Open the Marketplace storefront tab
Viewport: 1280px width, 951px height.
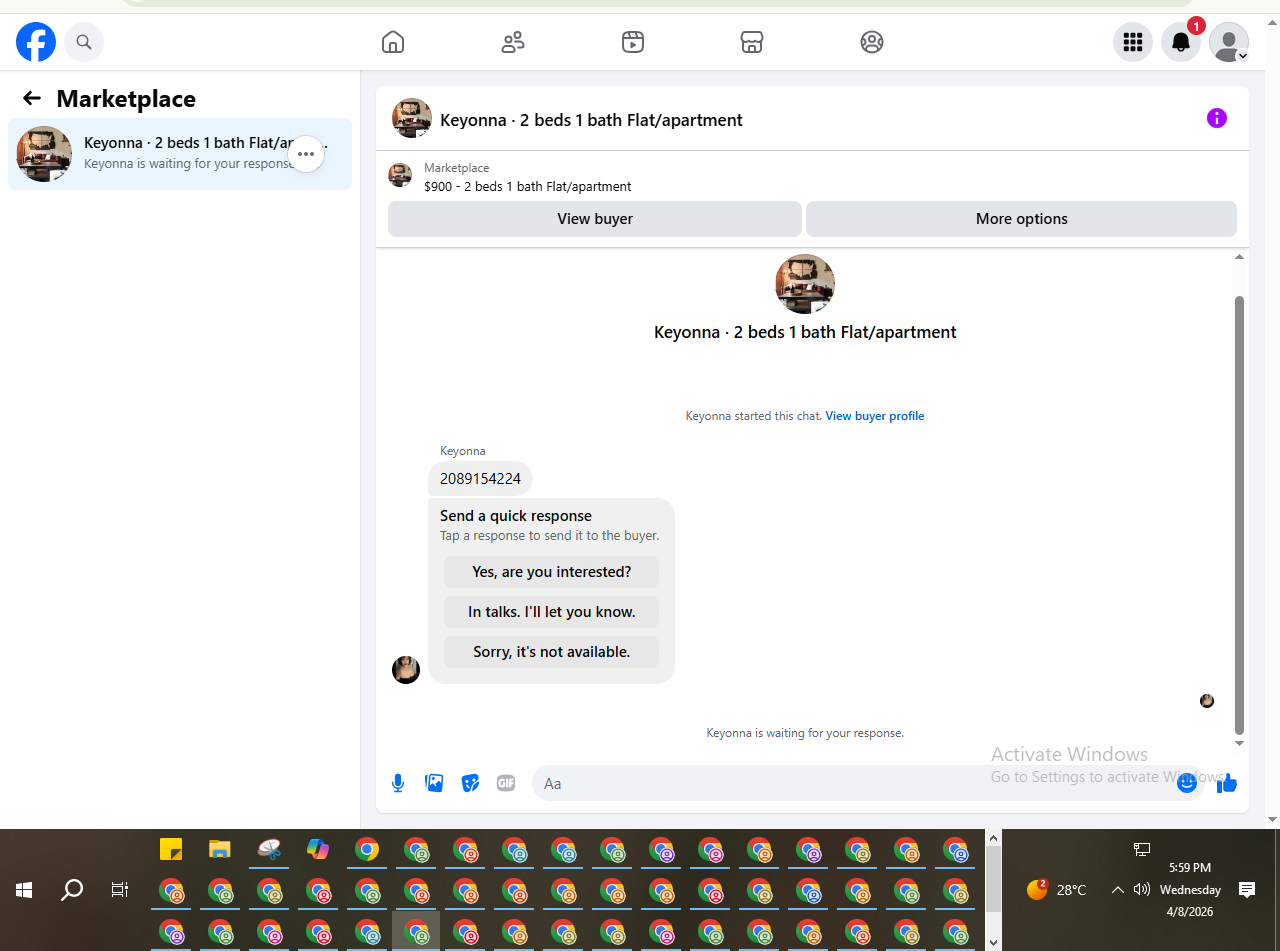752,42
